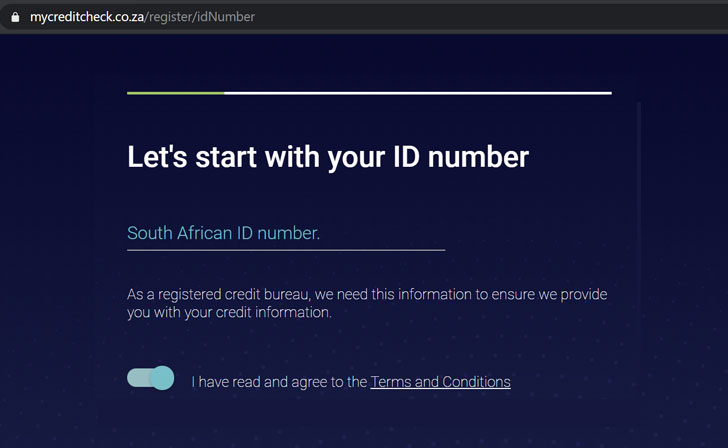This screenshot has height=448, width=728.
Task: Click the "you with your credit information" text line
Action: tap(229, 312)
